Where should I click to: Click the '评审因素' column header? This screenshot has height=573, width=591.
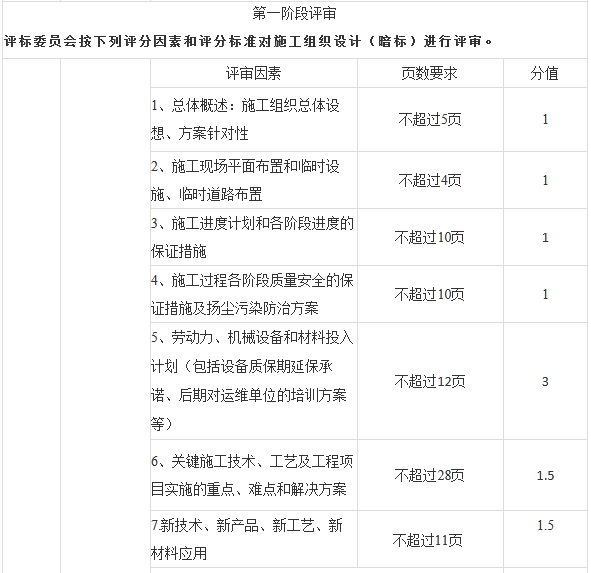(253, 73)
